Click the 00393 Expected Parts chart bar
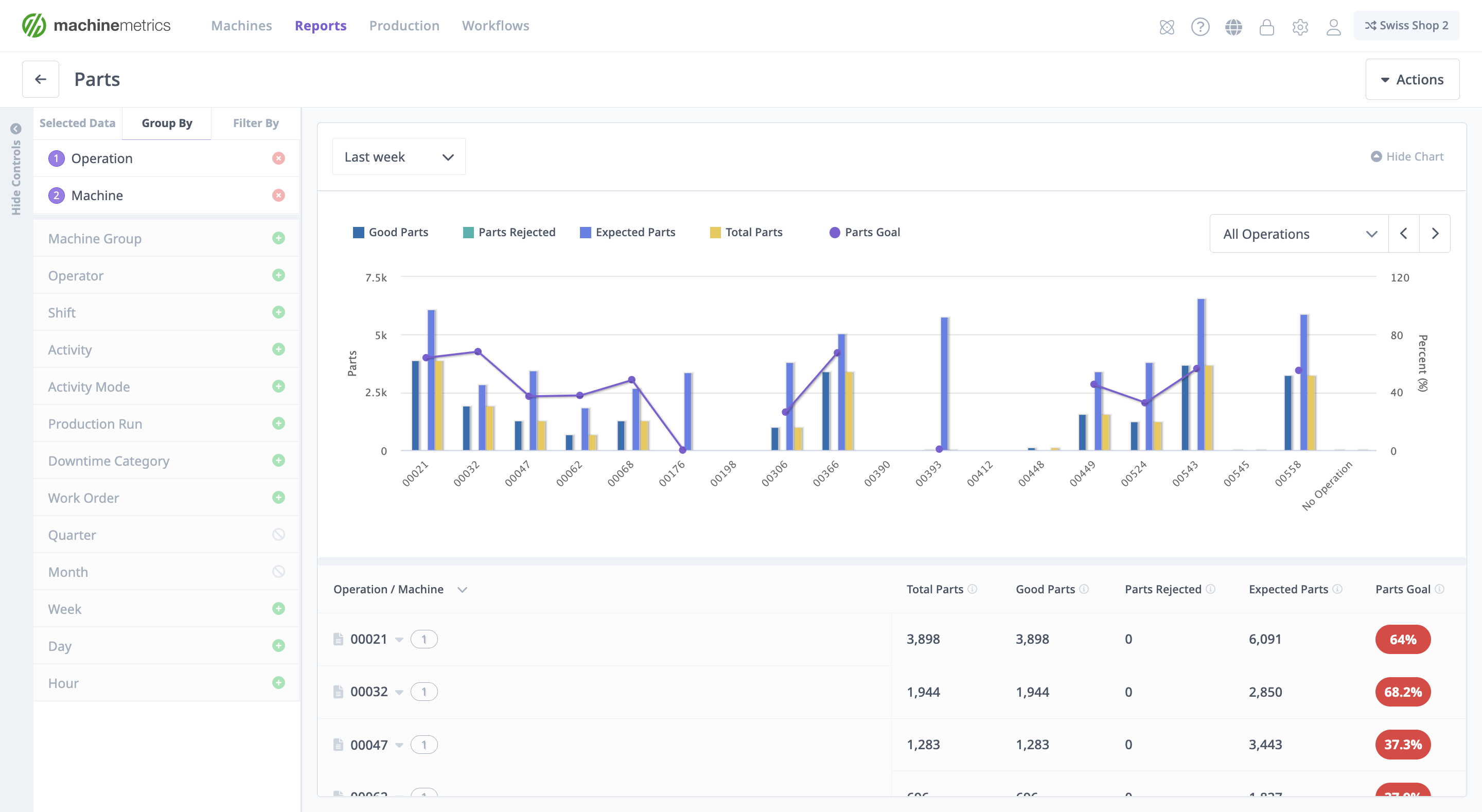The height and width of the screenshot is (812, 1482). coord(945,383)
